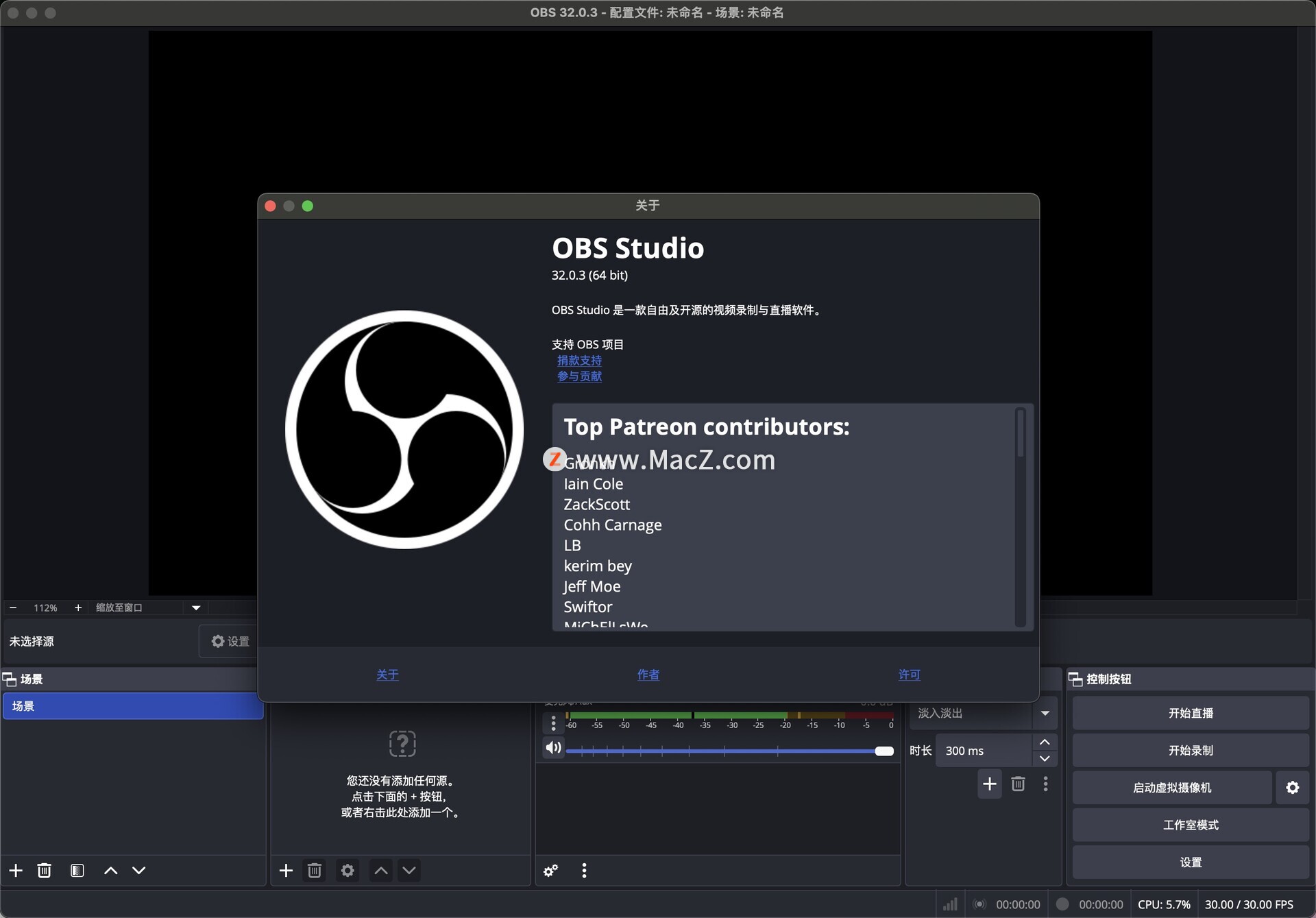Adjust the audio volume slider handle
The height and width of the screenshot is (918, 1316).
(x=884, y=751)
